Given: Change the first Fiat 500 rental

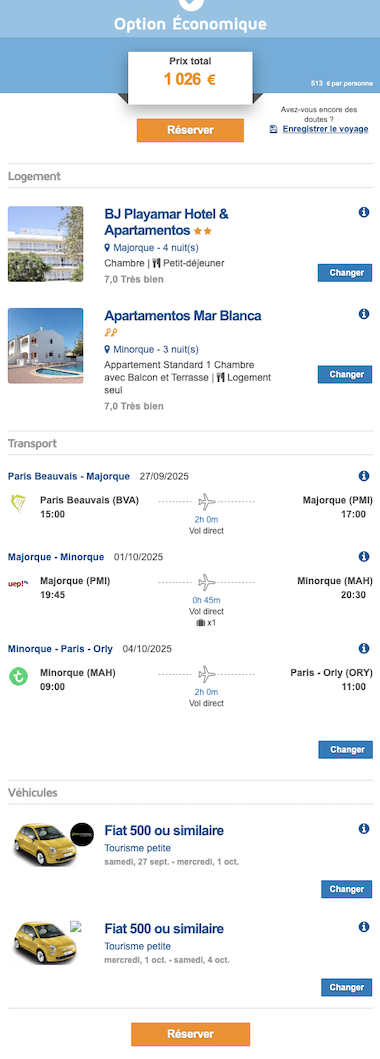Looking at the screenshot, I should tap(346, 889).
